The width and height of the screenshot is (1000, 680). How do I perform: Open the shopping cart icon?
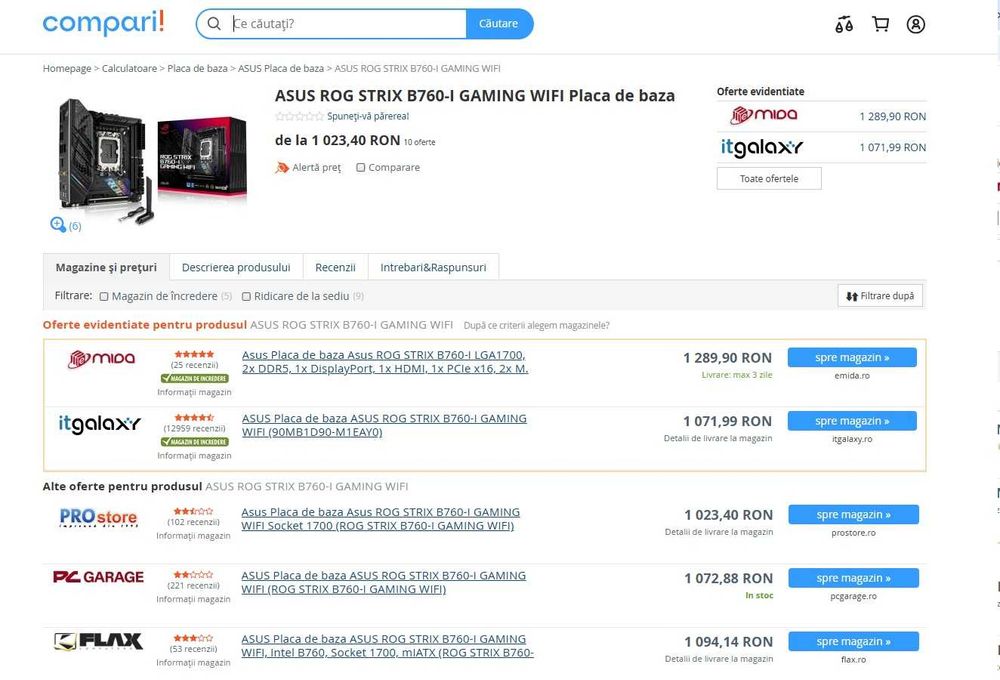[x=880, y=24]
